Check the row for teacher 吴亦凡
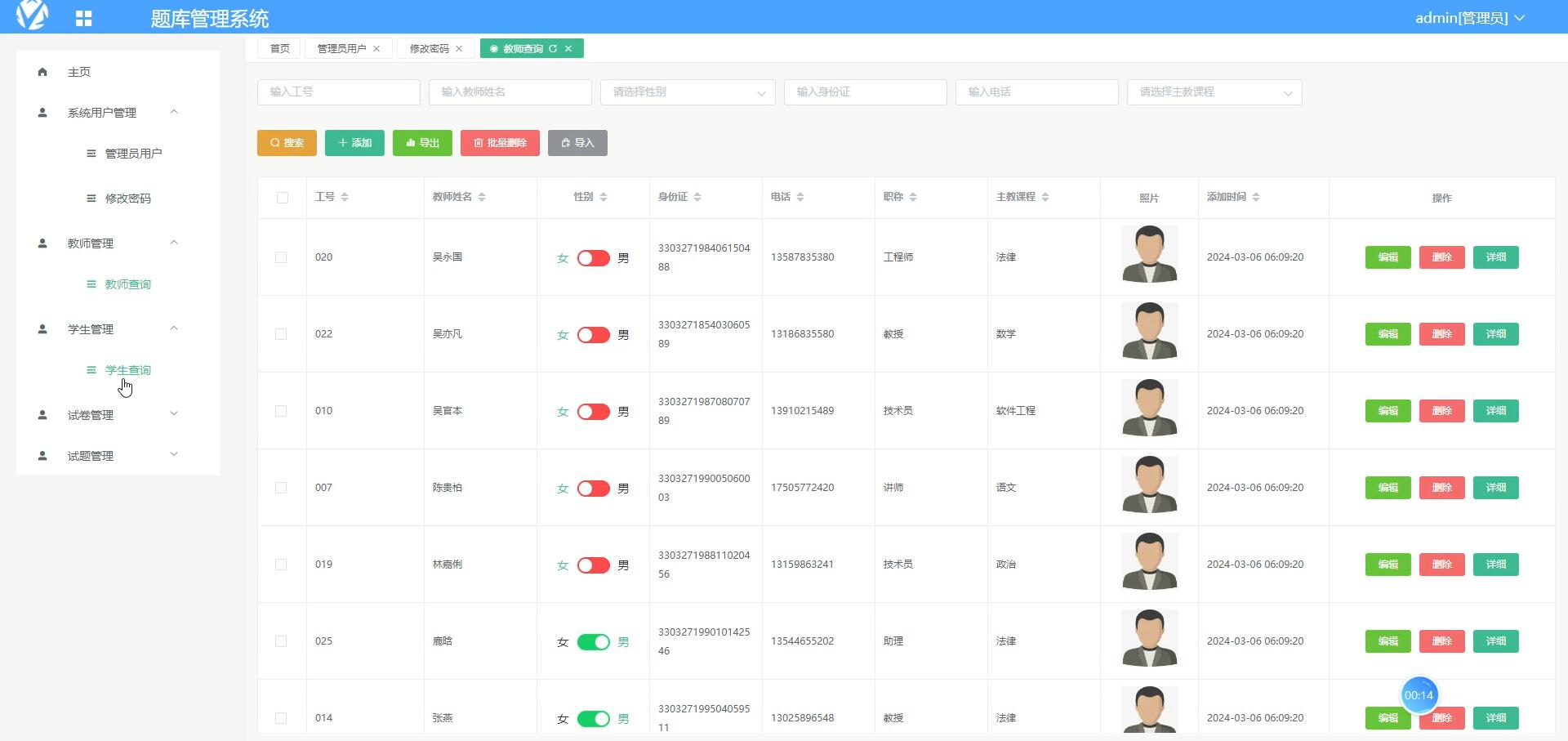1568x741 pixels. 281,334
